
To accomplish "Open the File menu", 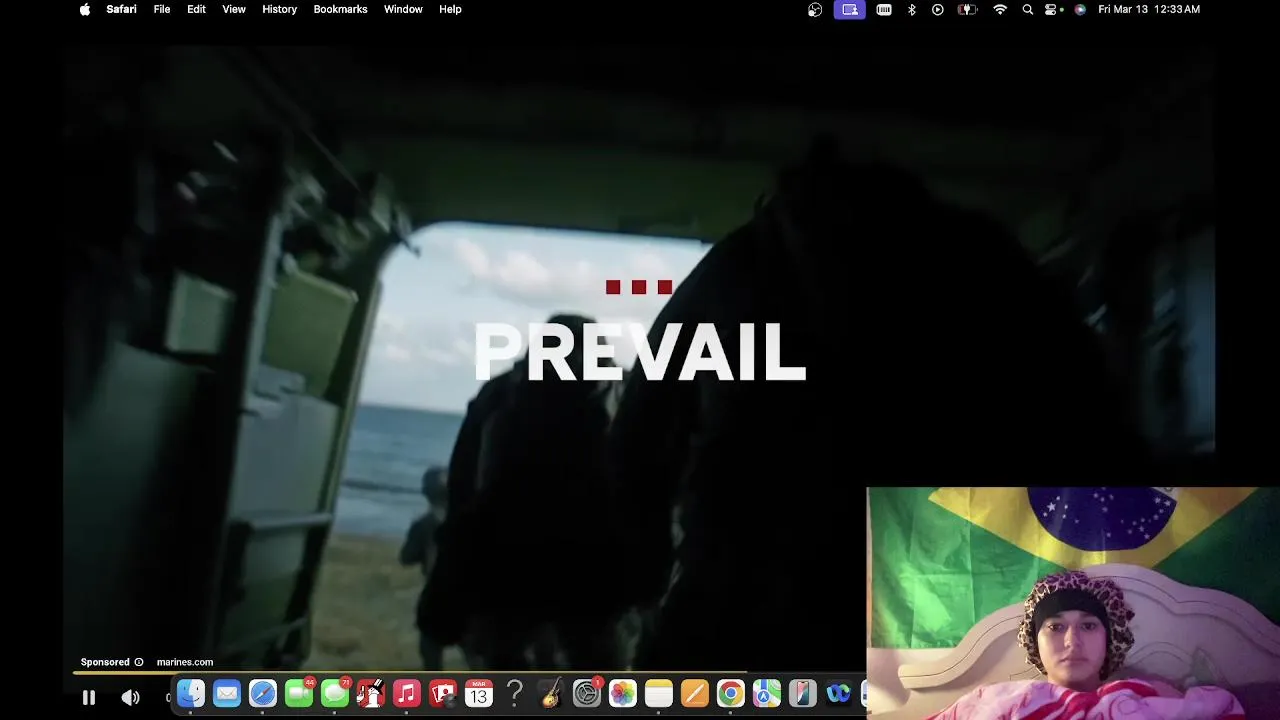I will click(162, 9).
